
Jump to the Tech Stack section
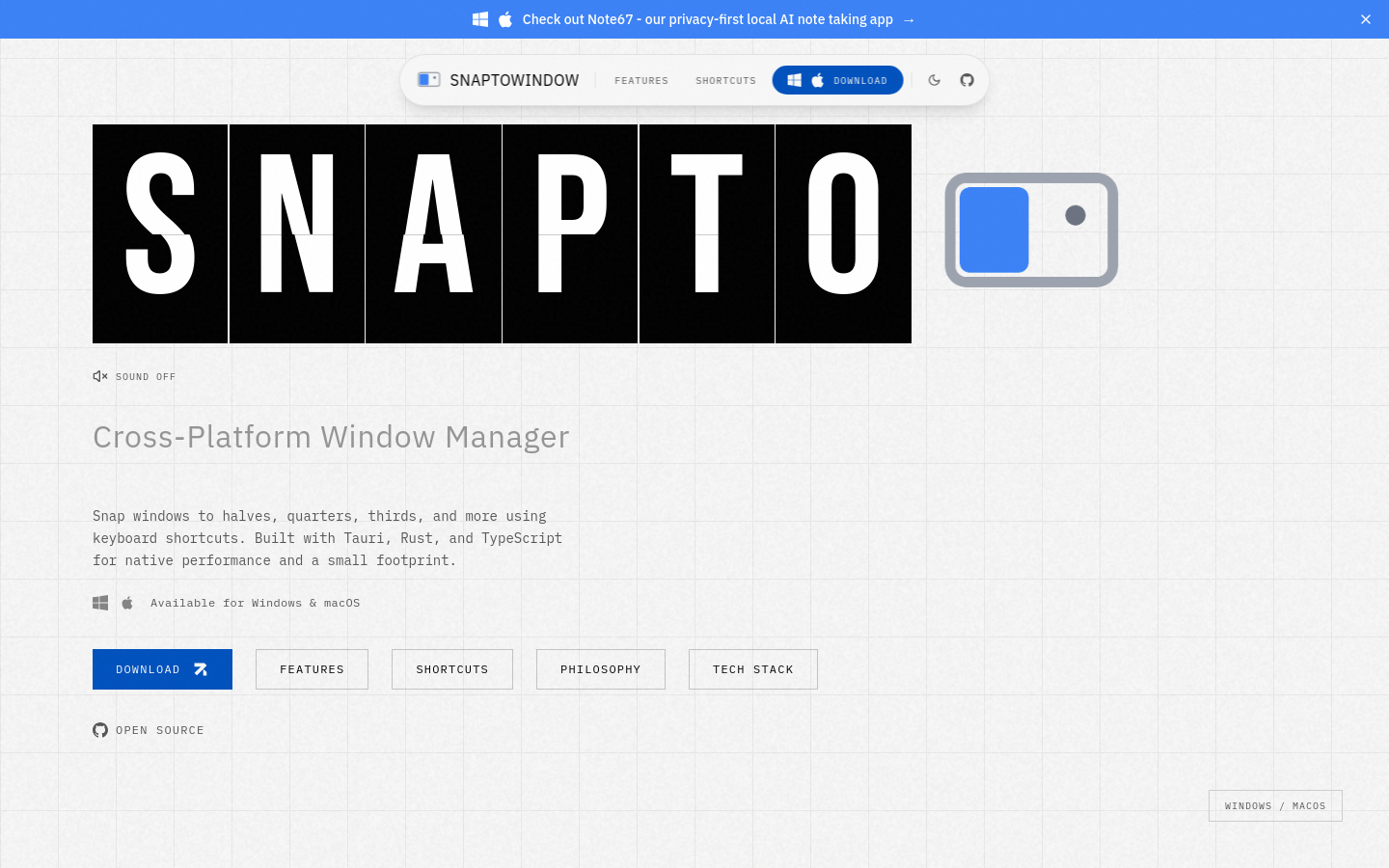coord(753,669)
